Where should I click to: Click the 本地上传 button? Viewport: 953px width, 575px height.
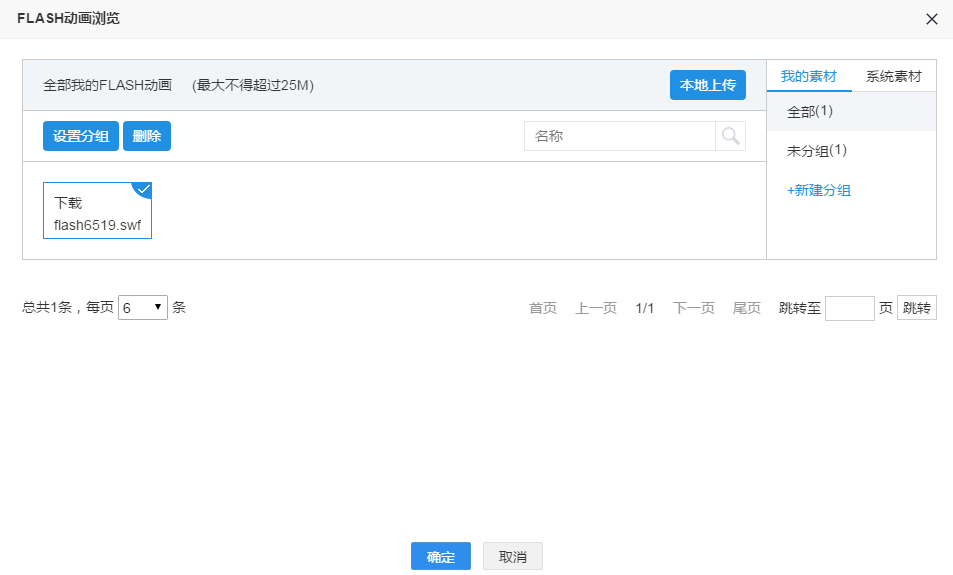click(707, 85)
